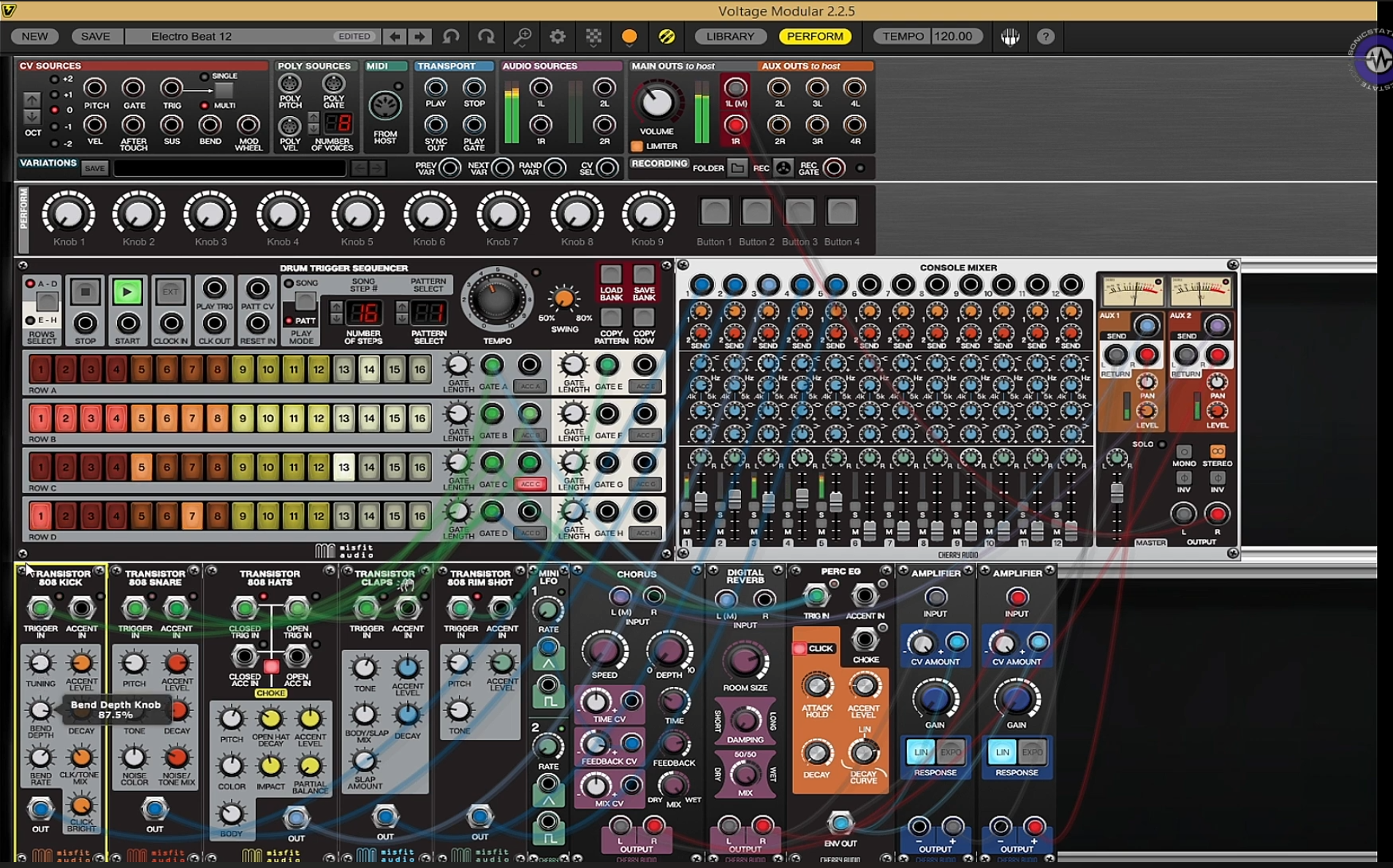
Task: Click the channel 1 fader on mixer
Action: [x=701, y=501]
